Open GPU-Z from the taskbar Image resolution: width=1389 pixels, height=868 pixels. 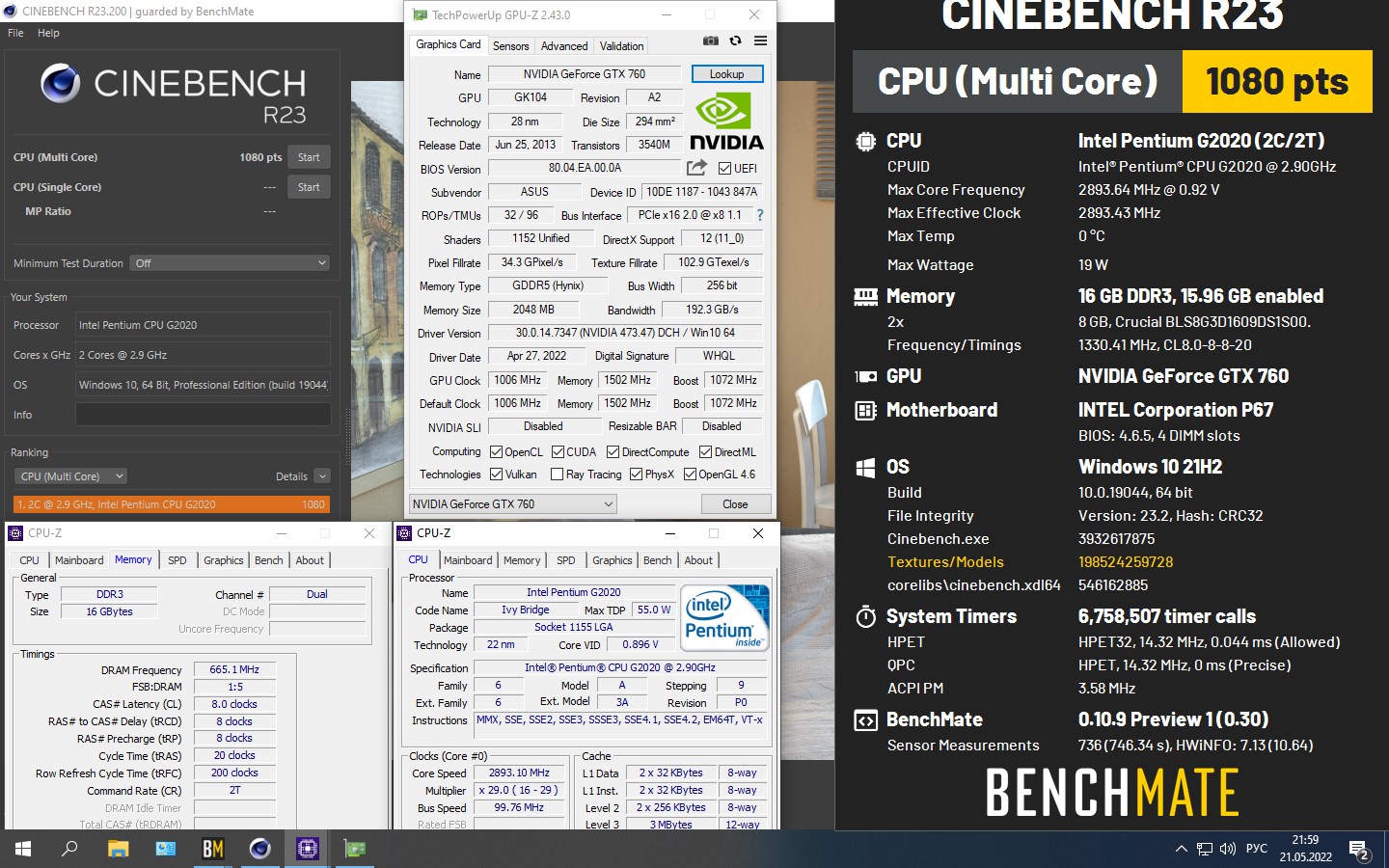(x=355, y=849)
